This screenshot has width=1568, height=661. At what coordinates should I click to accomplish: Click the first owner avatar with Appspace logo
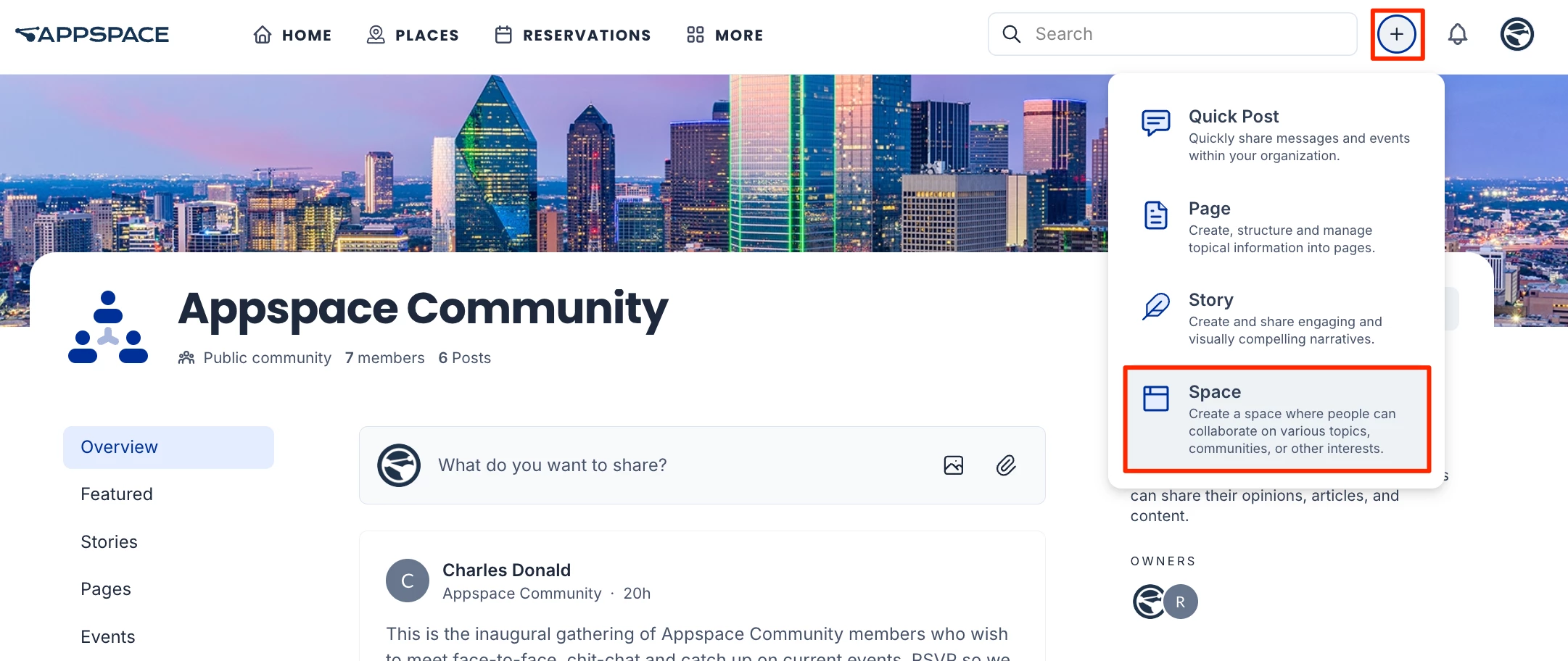click(x=1149, y=602)
